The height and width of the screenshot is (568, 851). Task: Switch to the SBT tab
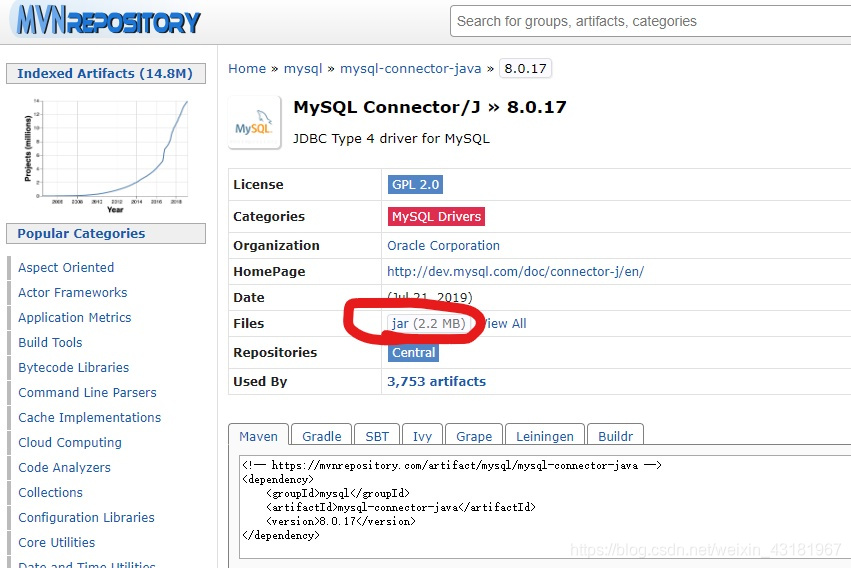(377, 436)
